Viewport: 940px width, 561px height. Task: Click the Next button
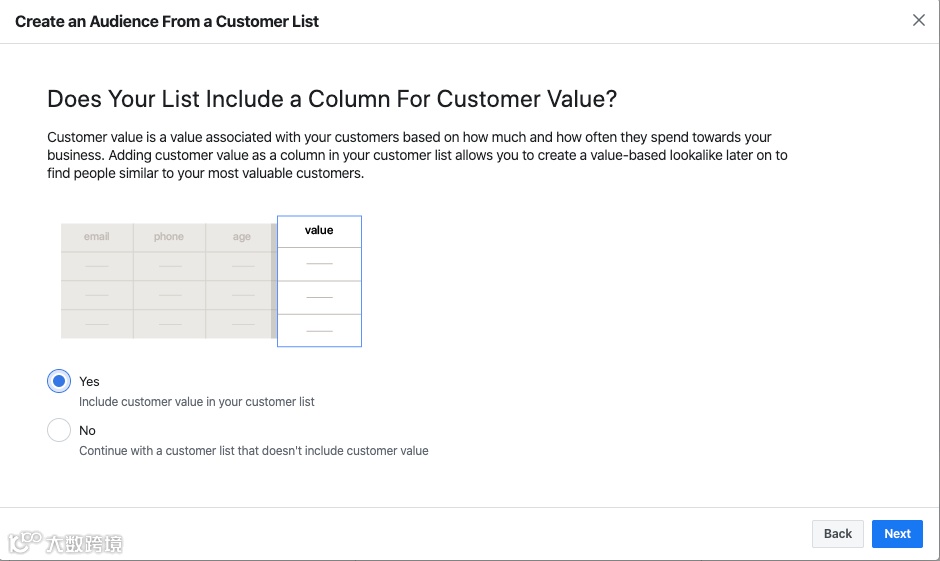[x=897, y=533]
